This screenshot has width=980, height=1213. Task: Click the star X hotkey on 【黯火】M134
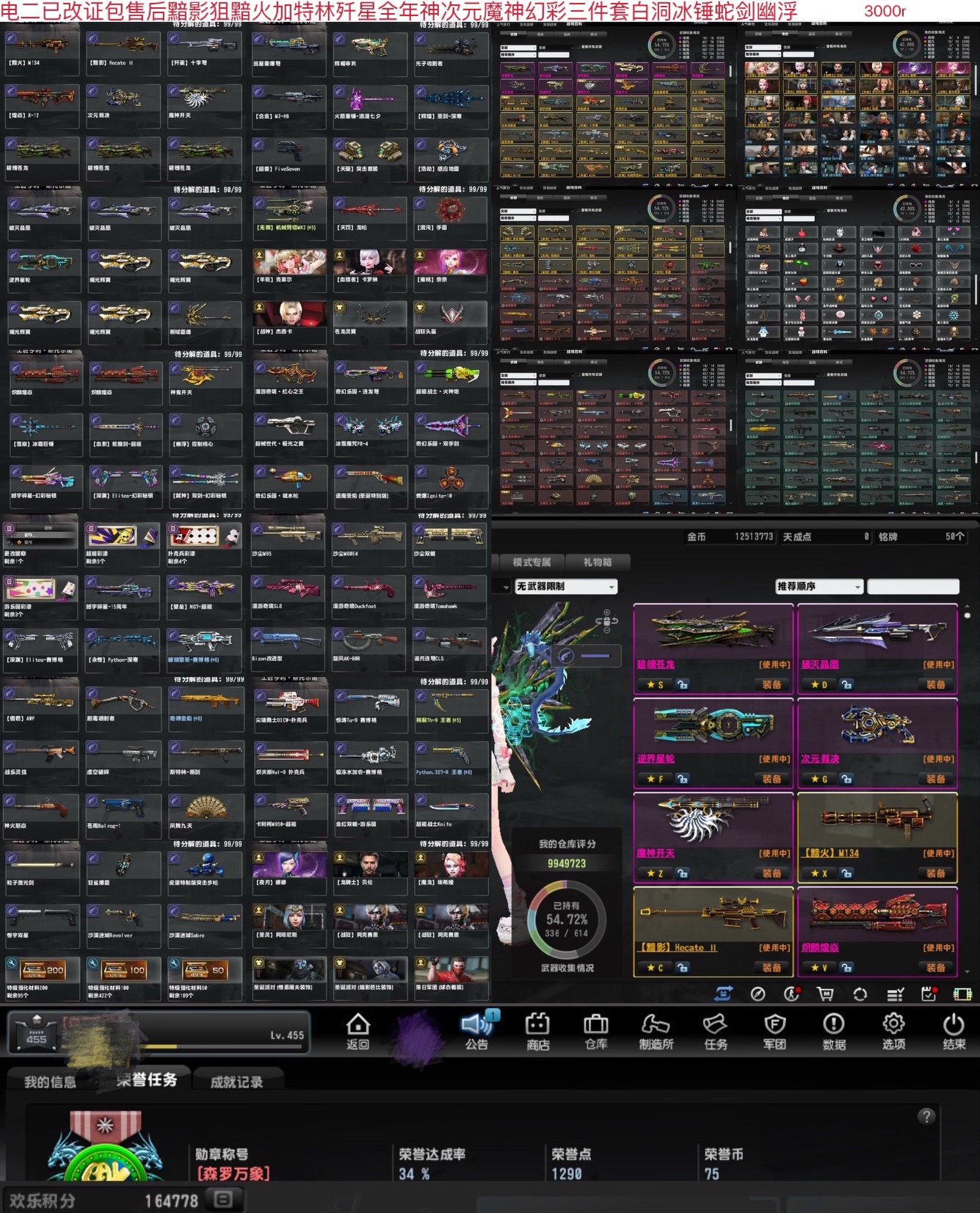(819, 873)
